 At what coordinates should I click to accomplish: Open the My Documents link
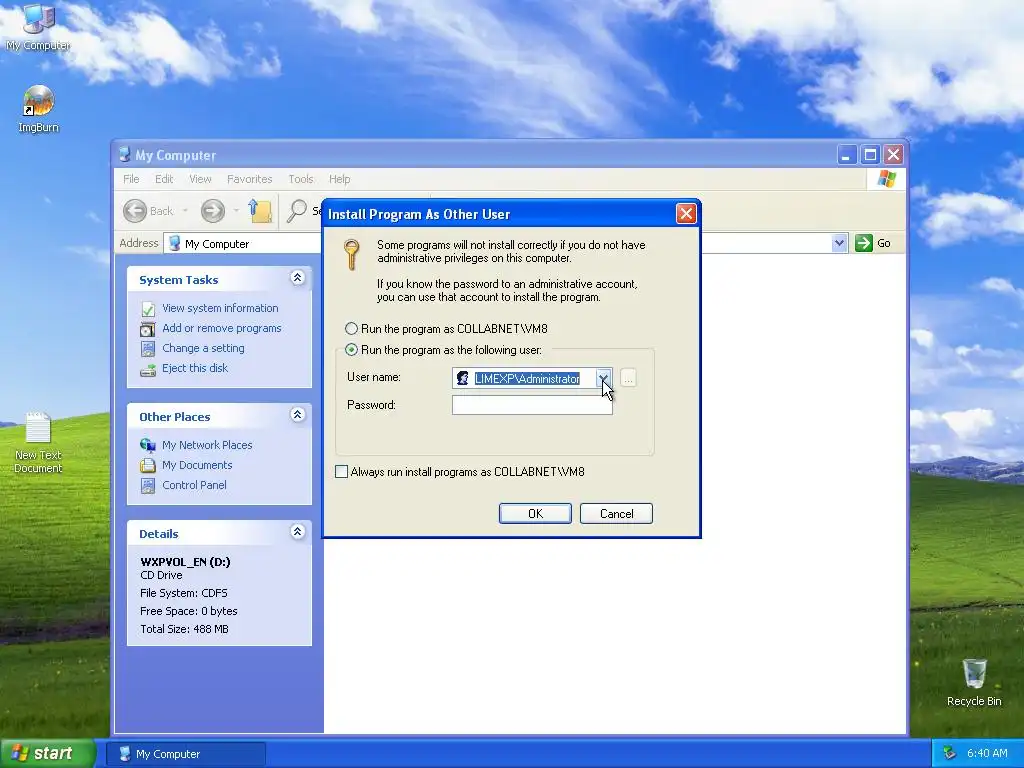[197, 466]
